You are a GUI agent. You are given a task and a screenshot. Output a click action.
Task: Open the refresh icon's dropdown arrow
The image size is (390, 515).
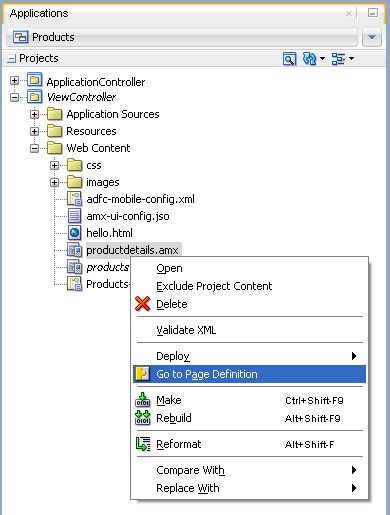click(322, 59)
